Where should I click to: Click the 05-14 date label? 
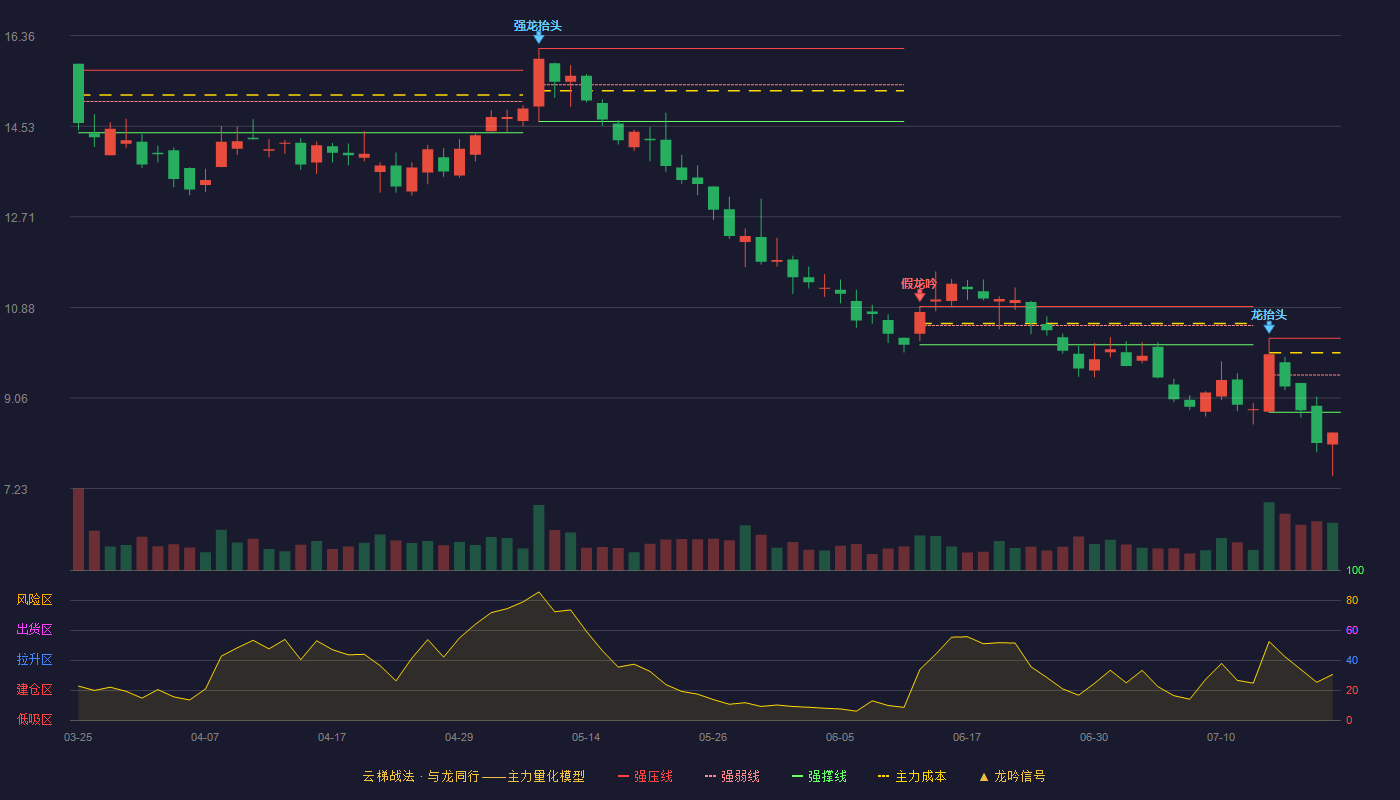(x=586, y=737)
